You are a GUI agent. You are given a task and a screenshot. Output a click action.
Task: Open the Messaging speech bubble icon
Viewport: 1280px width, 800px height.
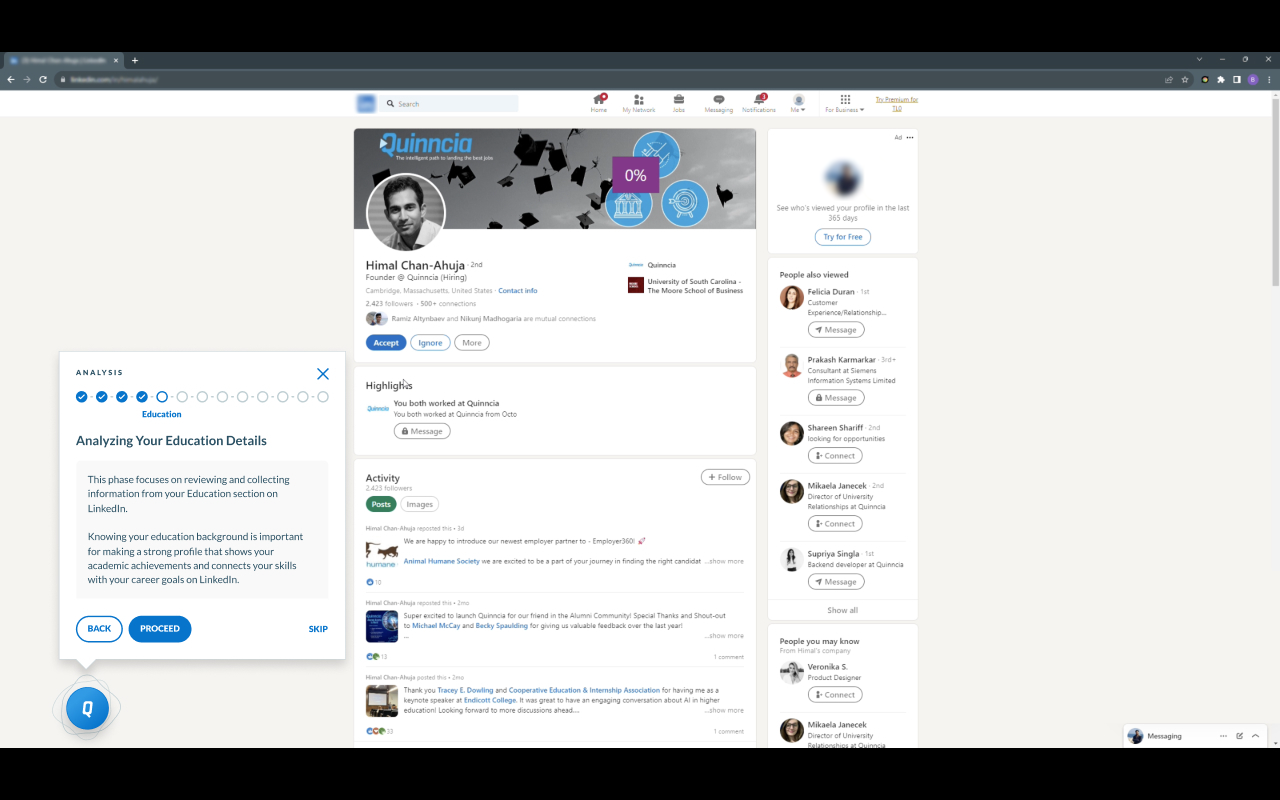click(x=718, y=100)
